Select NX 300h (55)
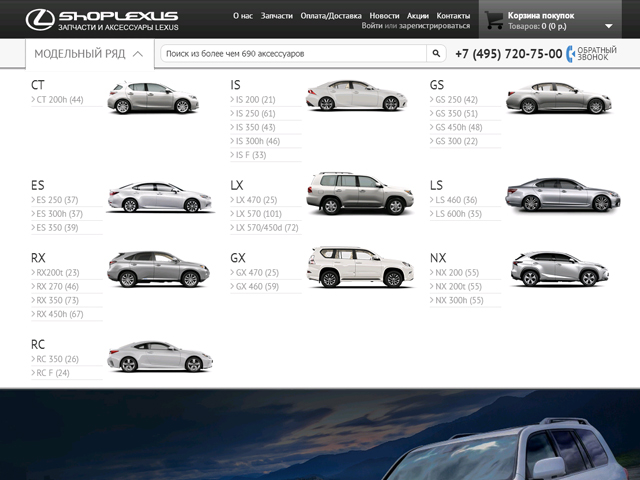The height and width of the screenshot is (480, 640). 459,300
